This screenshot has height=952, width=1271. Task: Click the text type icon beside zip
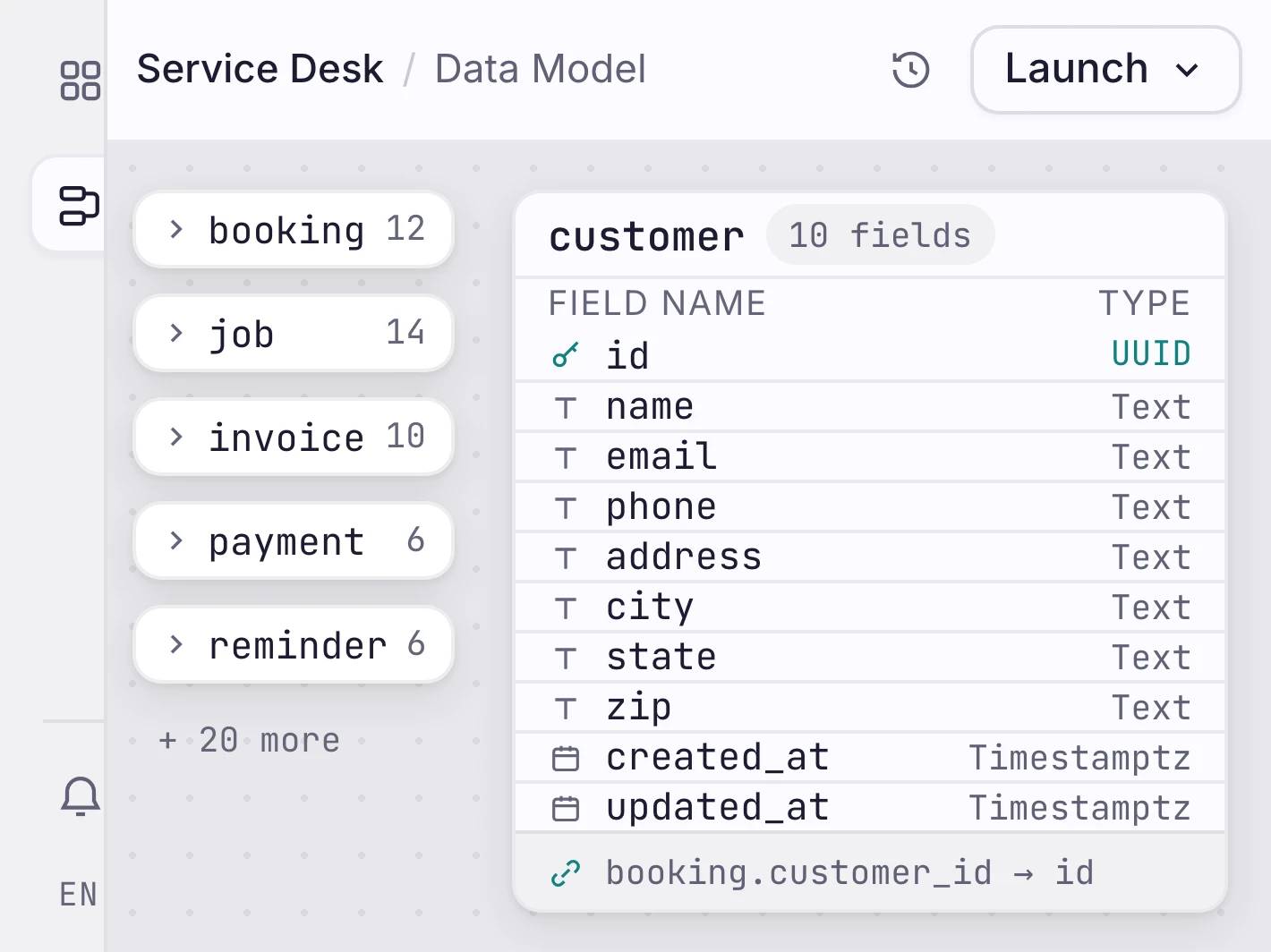tap(566, 709)
